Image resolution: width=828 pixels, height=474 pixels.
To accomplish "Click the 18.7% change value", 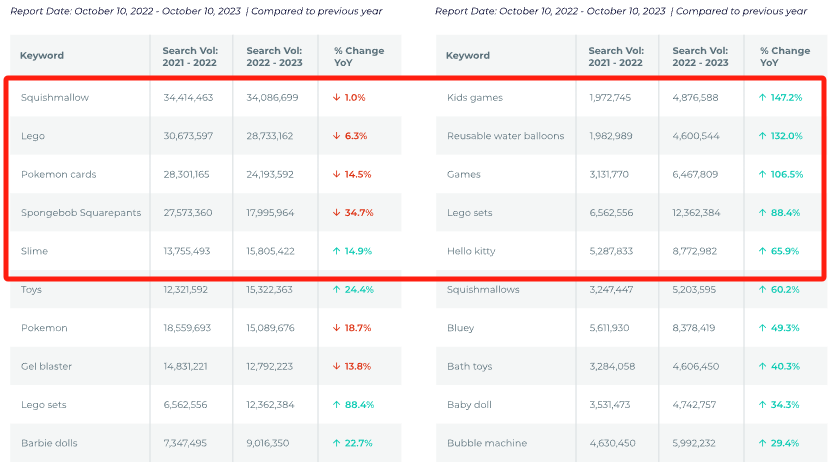I will tap(357, 328).
